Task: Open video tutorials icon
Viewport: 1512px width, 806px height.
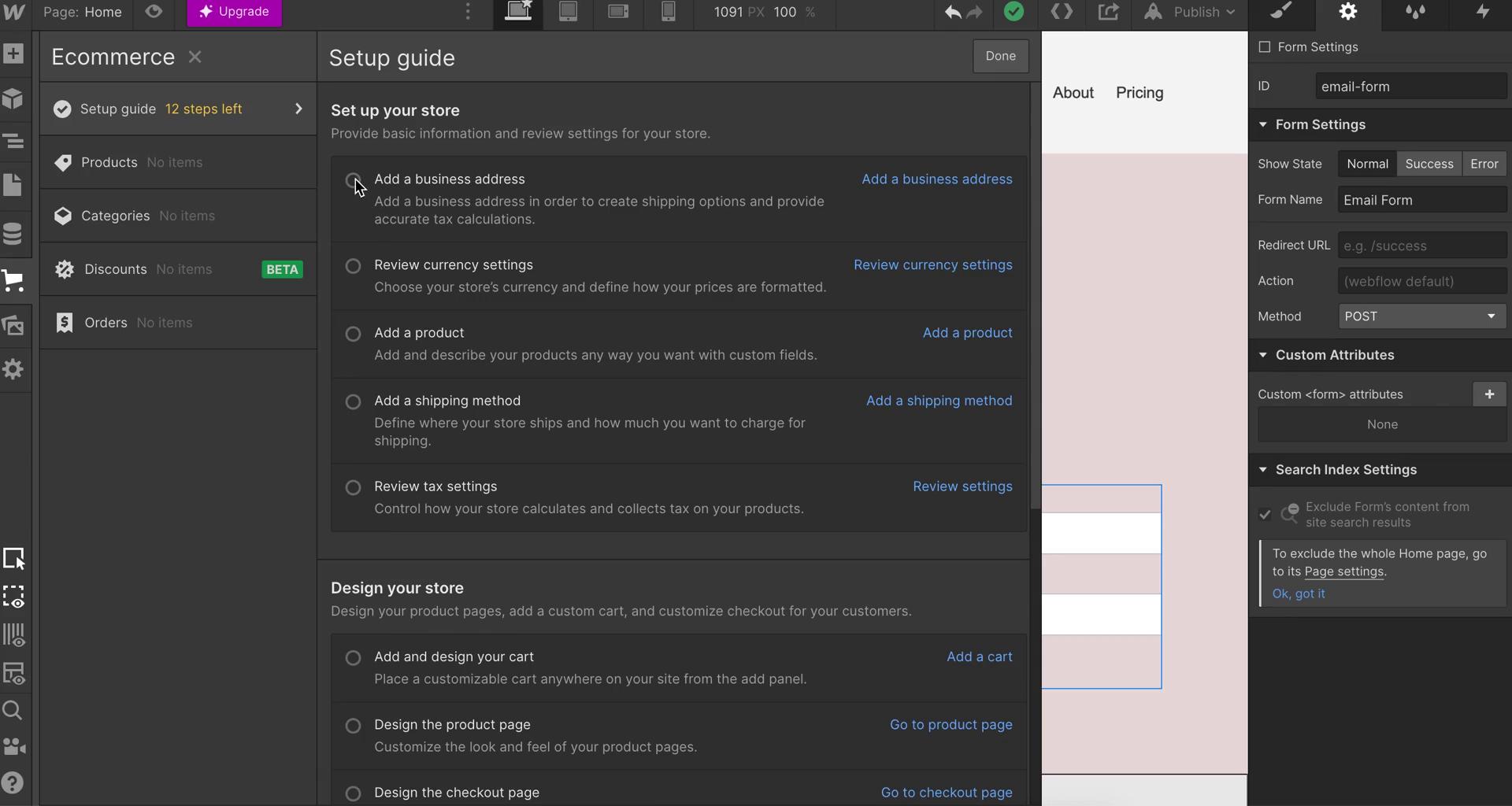Action: (13, 746)
